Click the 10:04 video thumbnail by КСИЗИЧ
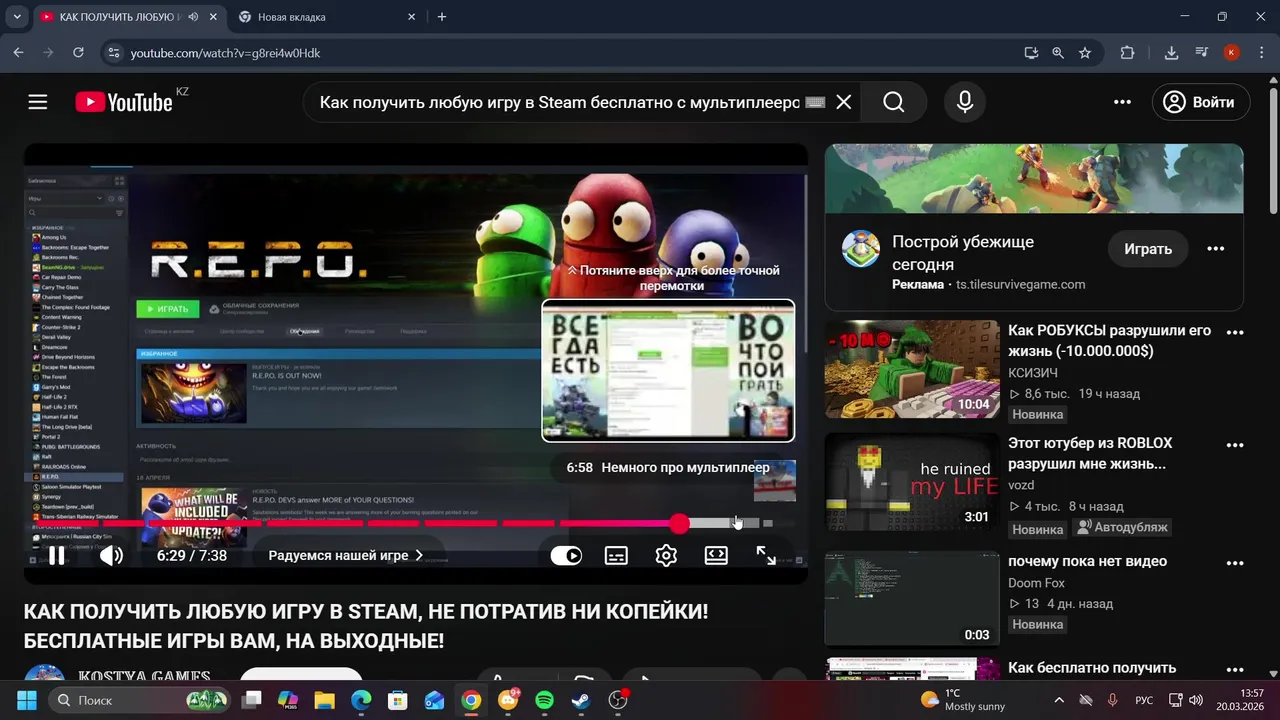 (912, 369)
